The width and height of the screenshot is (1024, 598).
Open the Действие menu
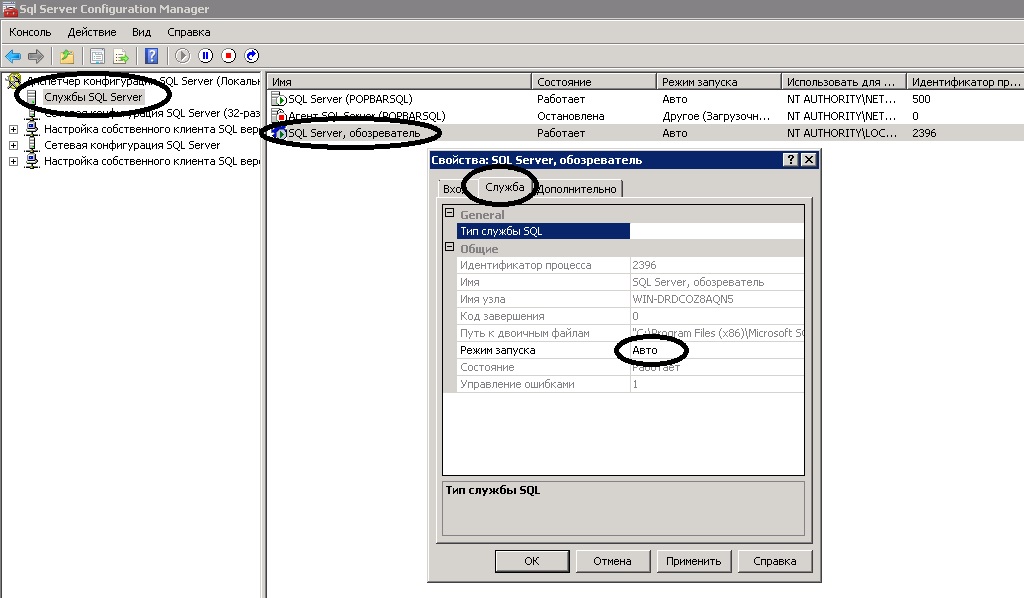pyautogui.click(x=92, y=32)
